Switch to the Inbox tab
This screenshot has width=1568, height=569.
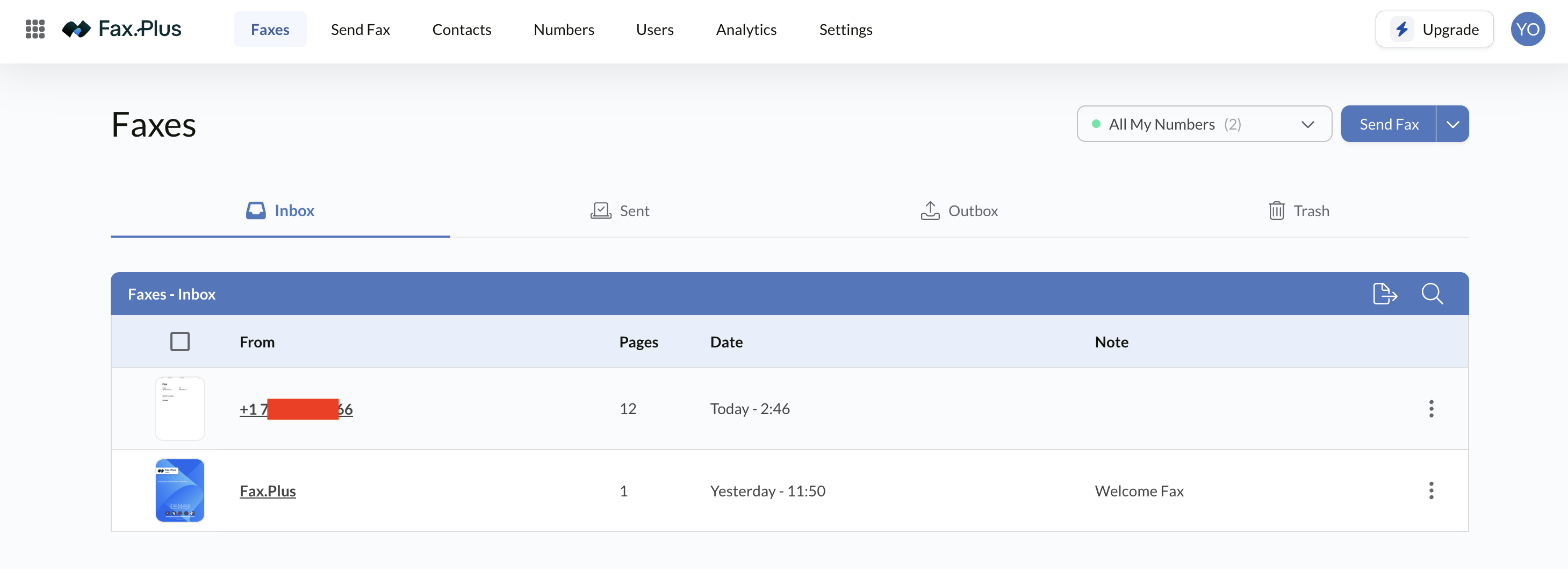[280, 211]
